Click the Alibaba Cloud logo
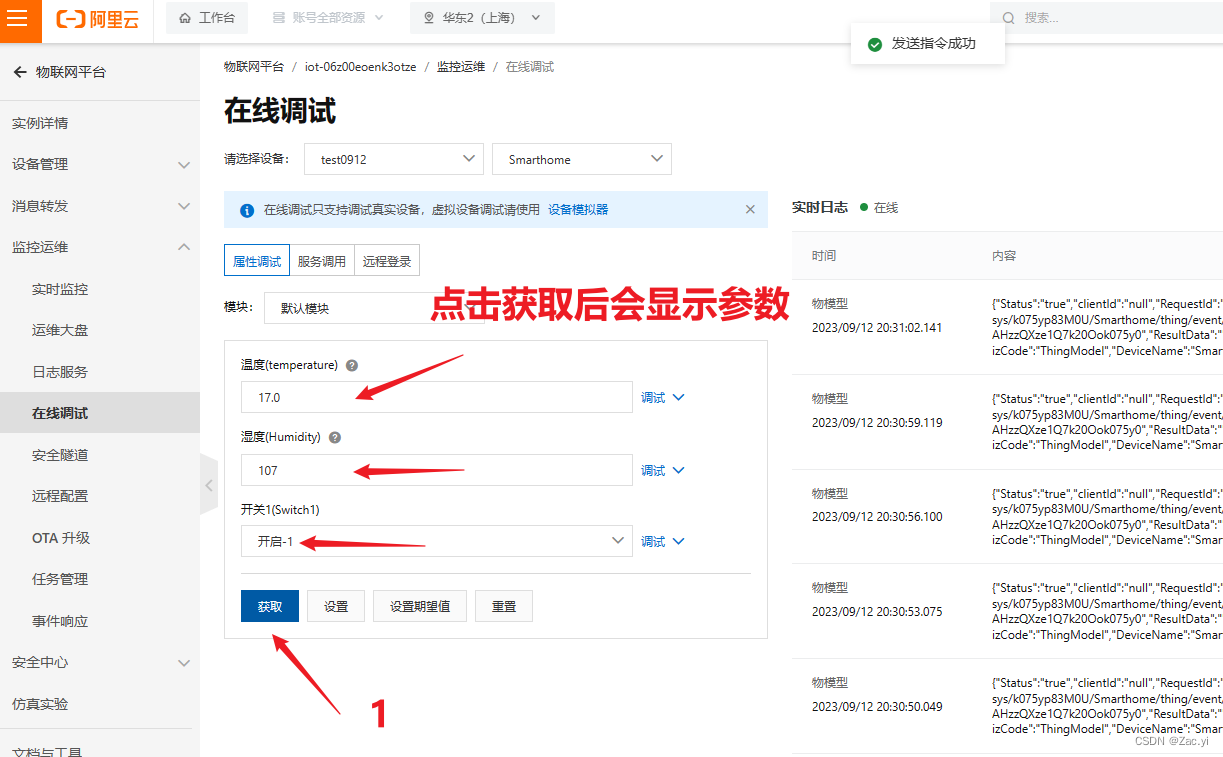The width and height of the screenshot is (1223, 757). point(97,18)
